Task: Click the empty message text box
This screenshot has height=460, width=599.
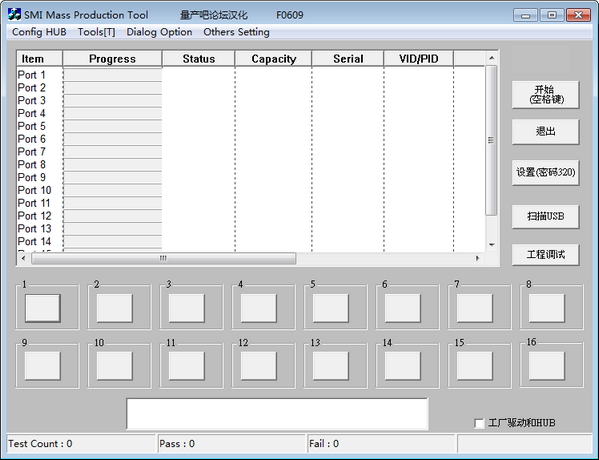Action: (x=277, y=414)
